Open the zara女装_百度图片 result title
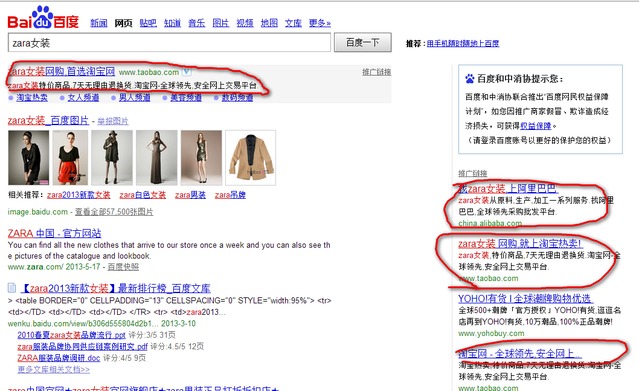 (x=48, y=120)
